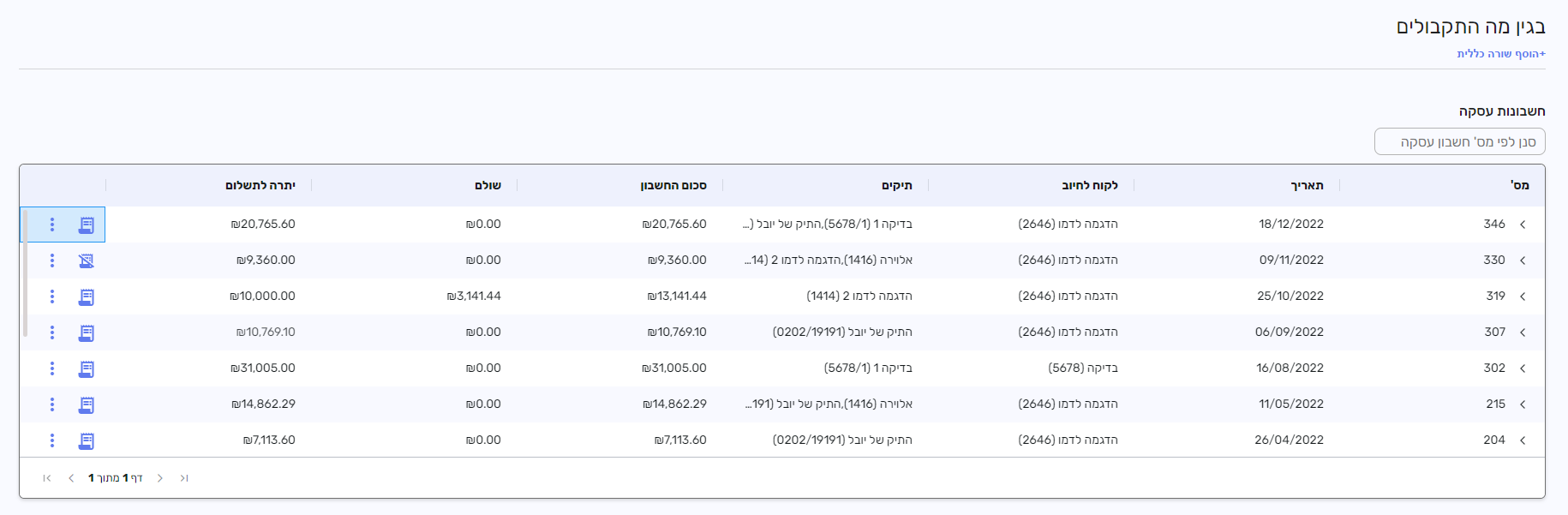Click the table's vertical scrollbar
This screenshot has width=1568, height=515.
pyautogui.click(x=25, y=274)
